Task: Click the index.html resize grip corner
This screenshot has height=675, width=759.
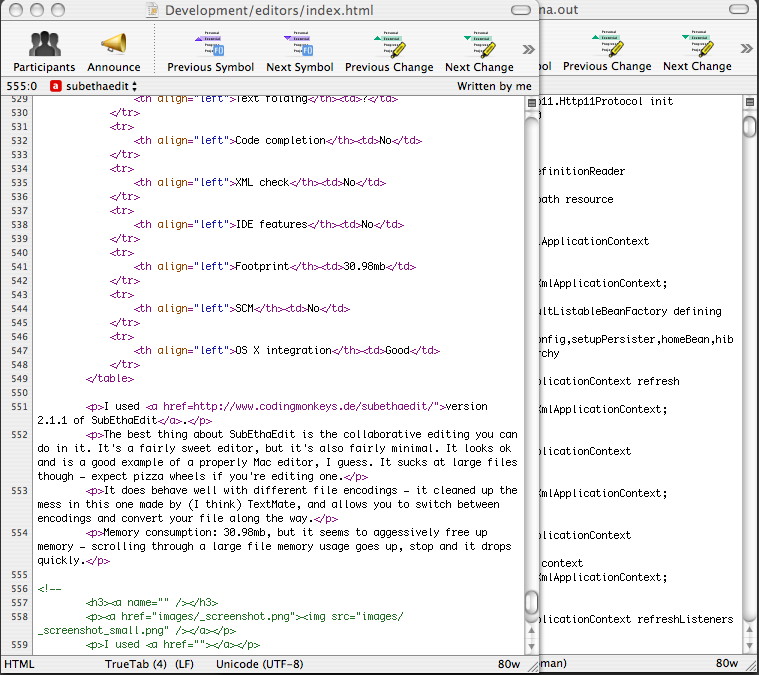Action: point(532,667)
